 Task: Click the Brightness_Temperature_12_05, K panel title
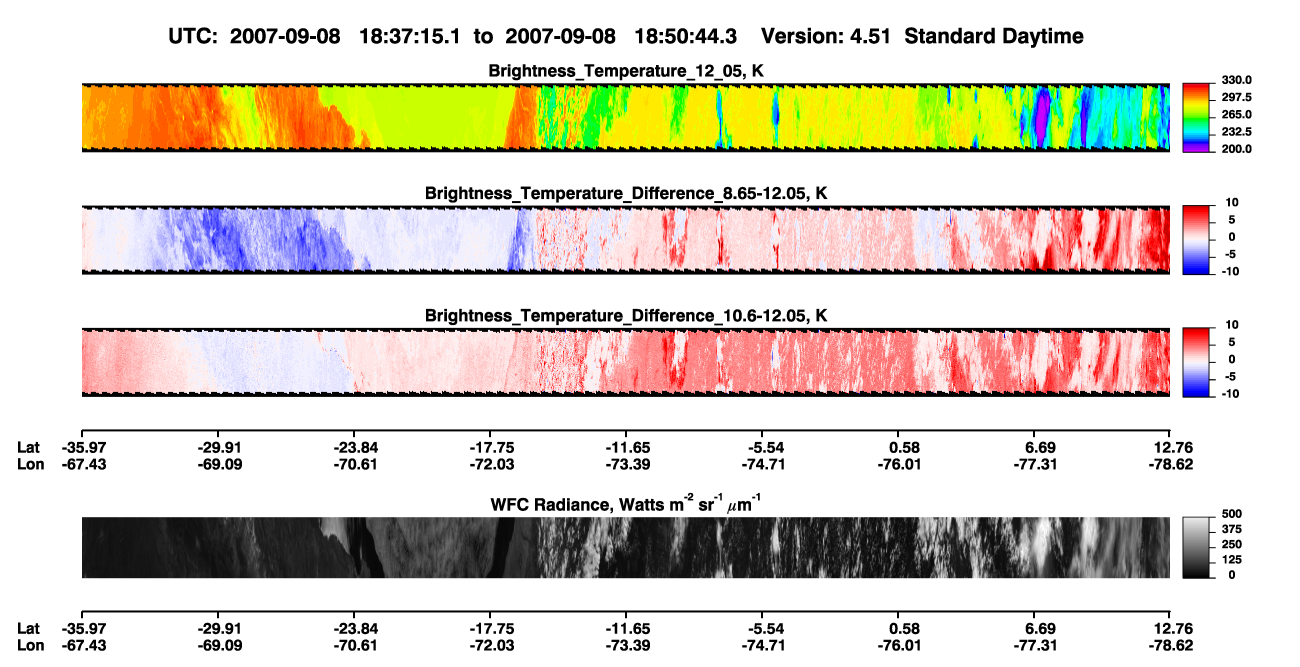pos(625,71)
